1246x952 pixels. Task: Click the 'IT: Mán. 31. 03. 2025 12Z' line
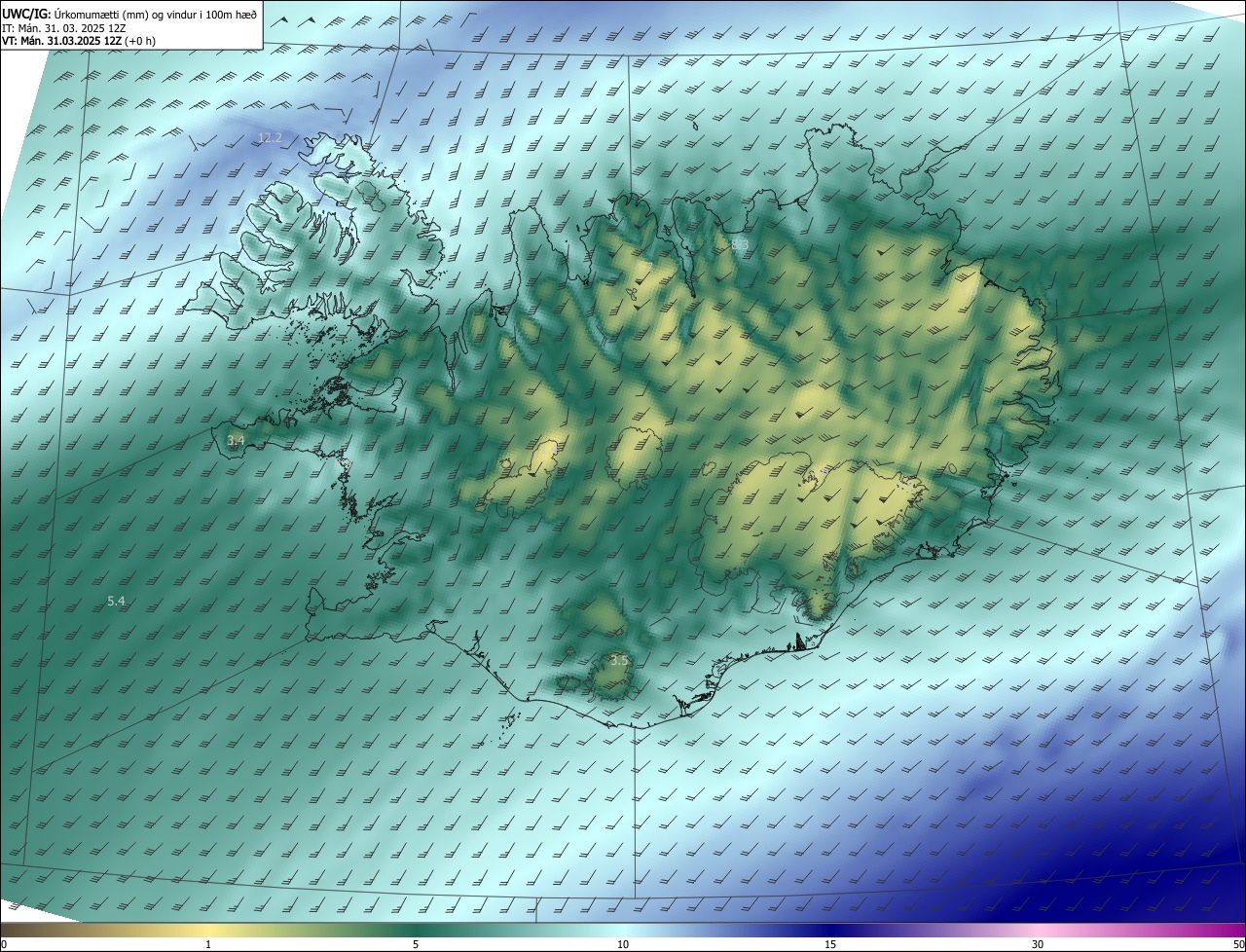tap(64, 27)
